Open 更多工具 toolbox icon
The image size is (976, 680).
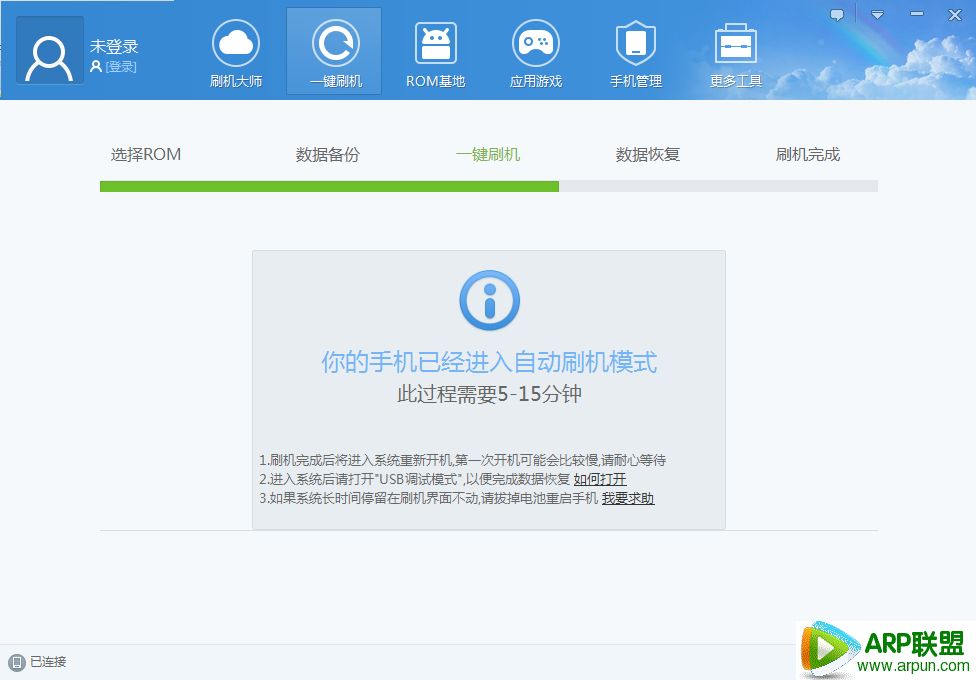tap(736, 44)
